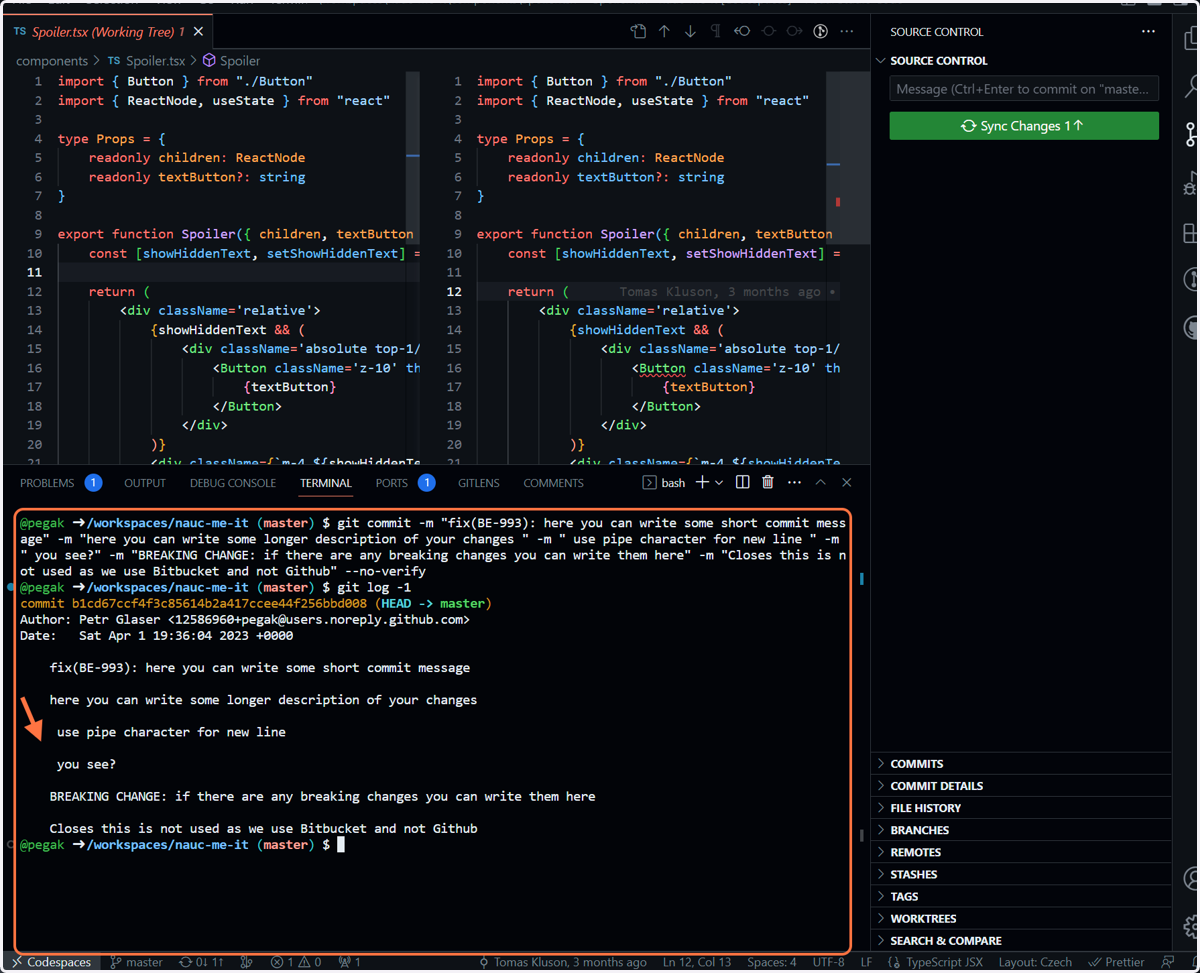
Task: Select Source Control activity bar icon
Action: tap(1190, 135)
